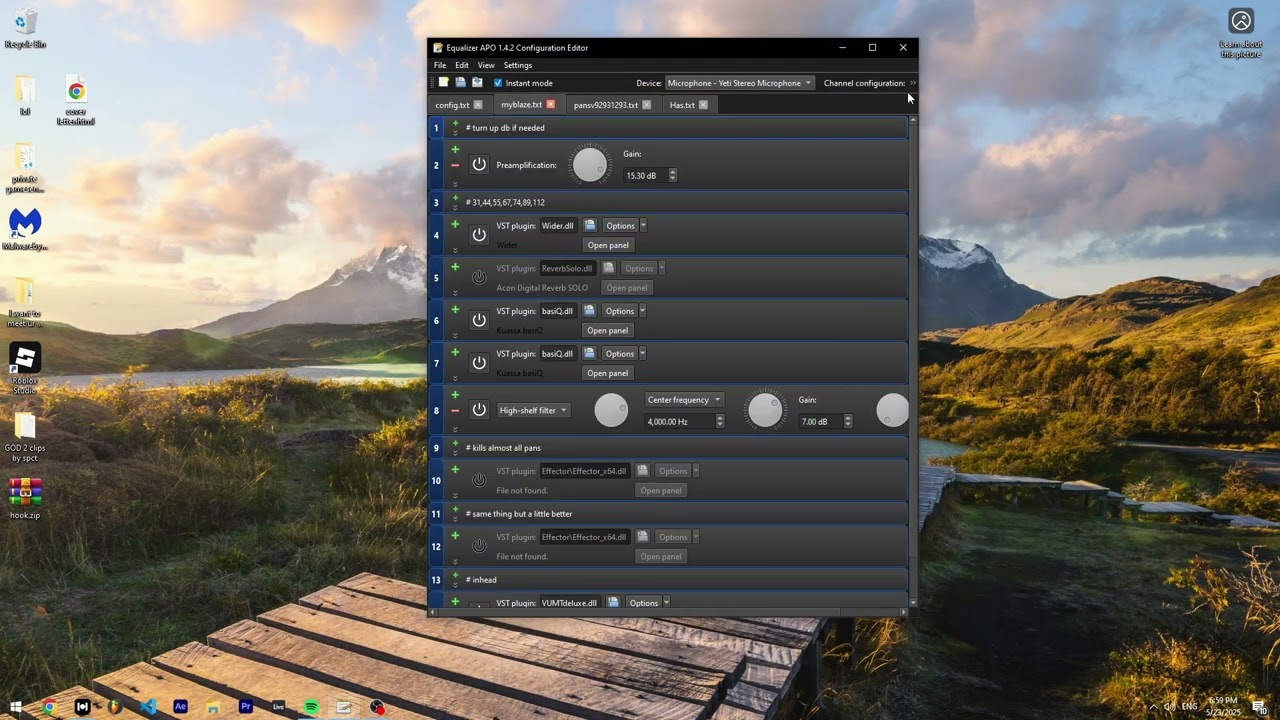Open the Device microphone dropdown
1280x720 pixels.
coord(739,83)
